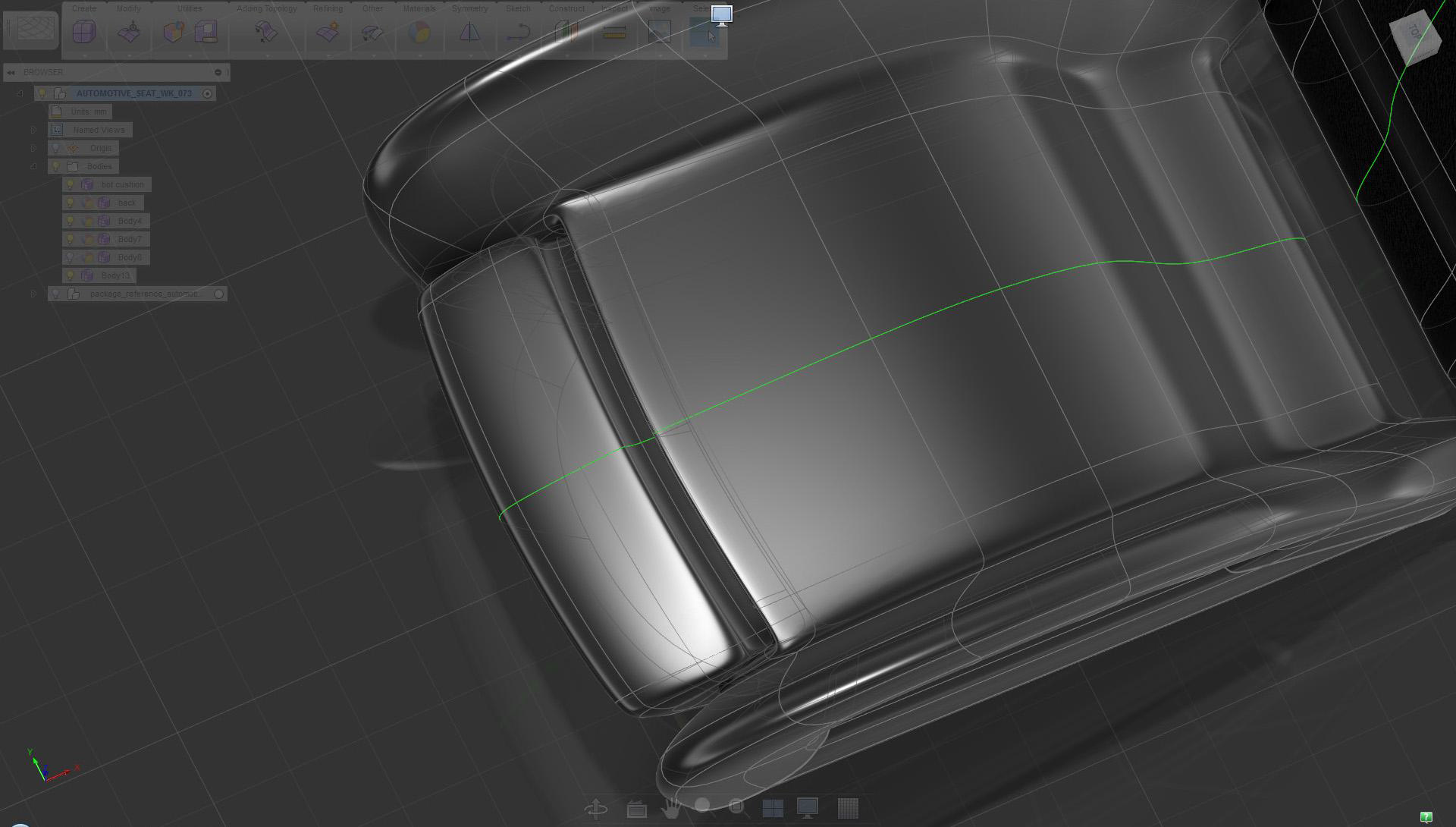Toggle visibility bulb of Body8
The width and height of the screenshot is (1456, 827).
click(71, 257)
